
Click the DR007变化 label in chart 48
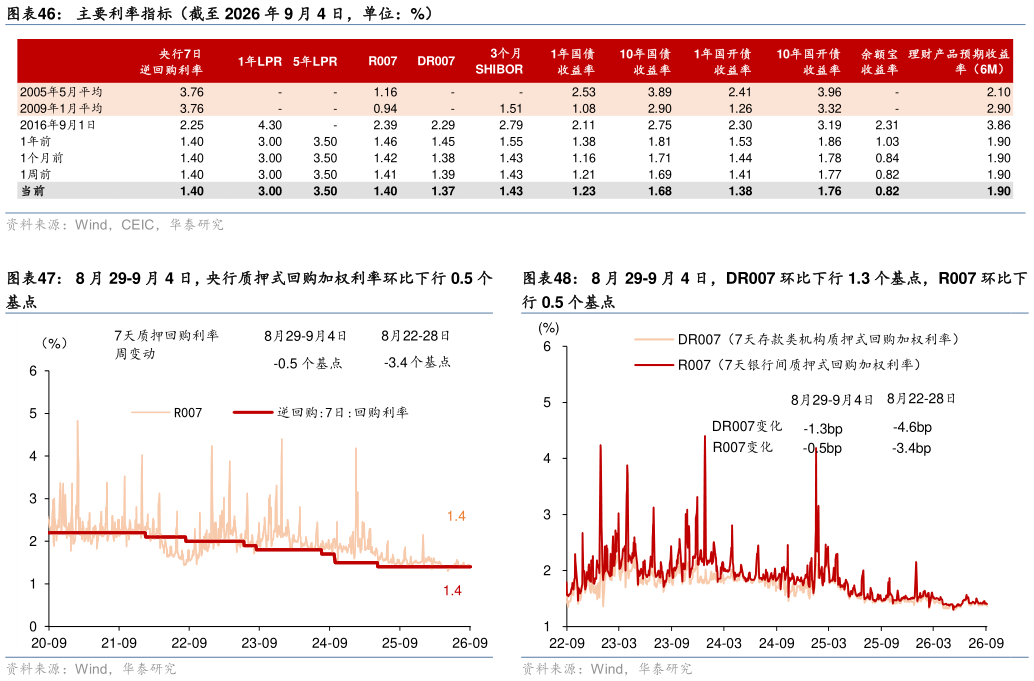tap(746, 426)
